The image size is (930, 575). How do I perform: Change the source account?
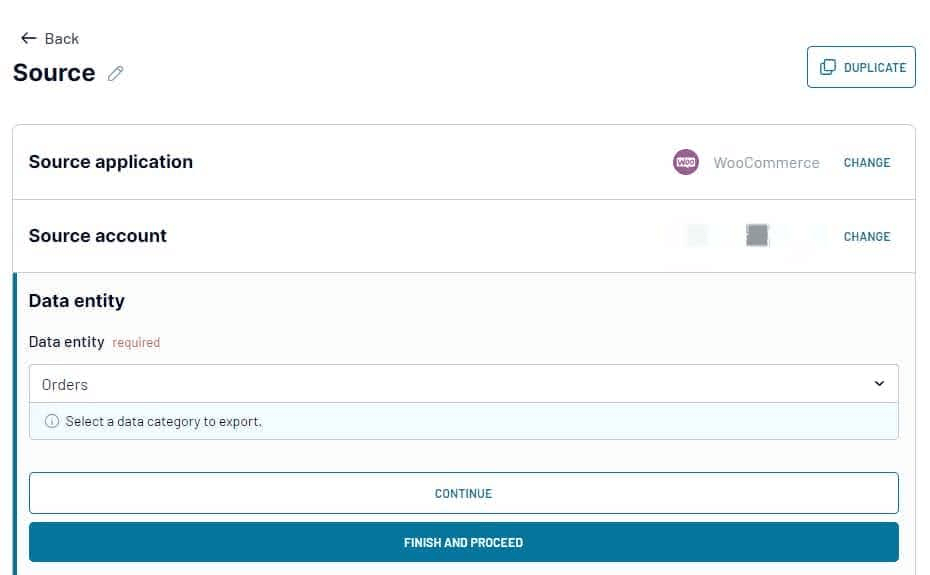[x=866, y=236]
